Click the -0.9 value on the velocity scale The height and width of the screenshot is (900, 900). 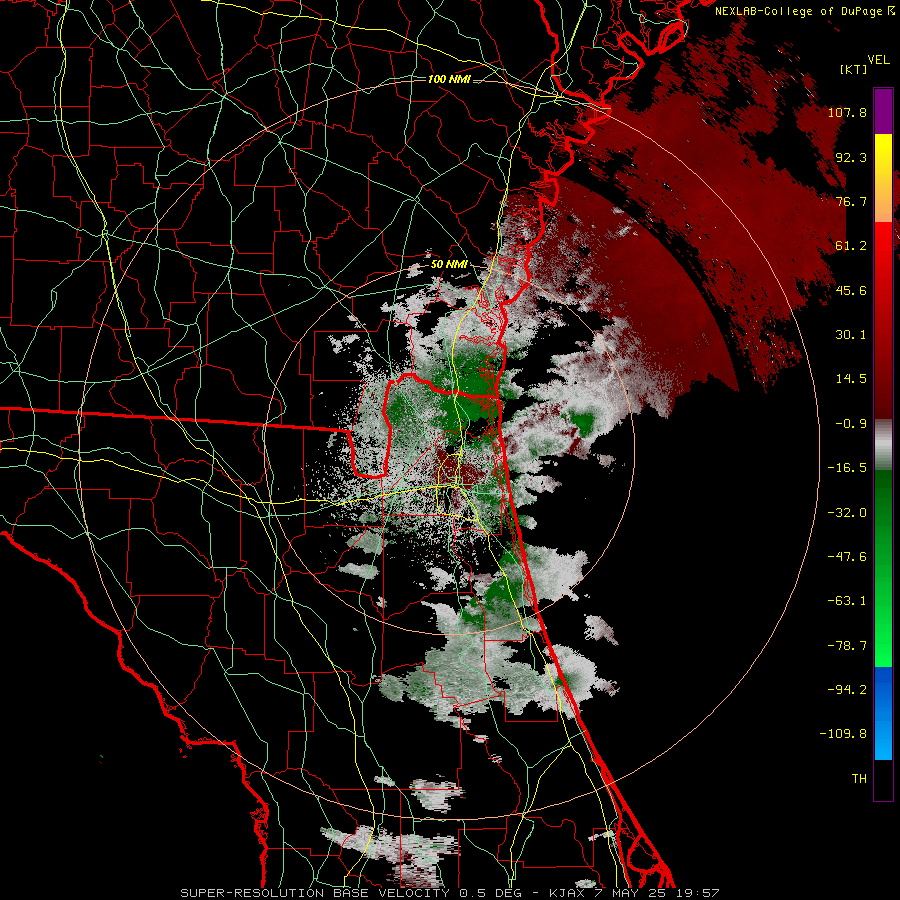[851, 424]
